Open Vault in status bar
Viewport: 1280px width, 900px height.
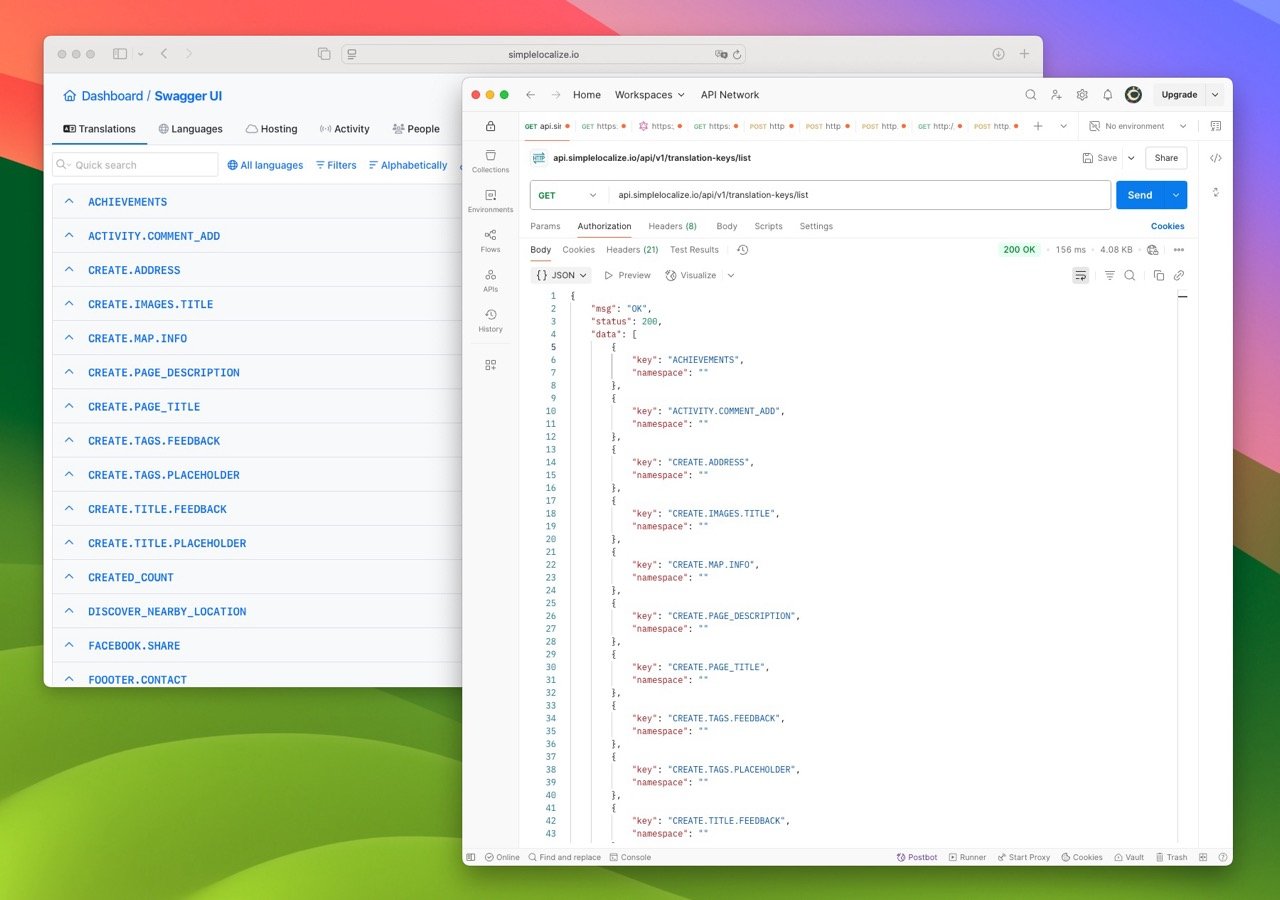click(x=1129, y=857)
